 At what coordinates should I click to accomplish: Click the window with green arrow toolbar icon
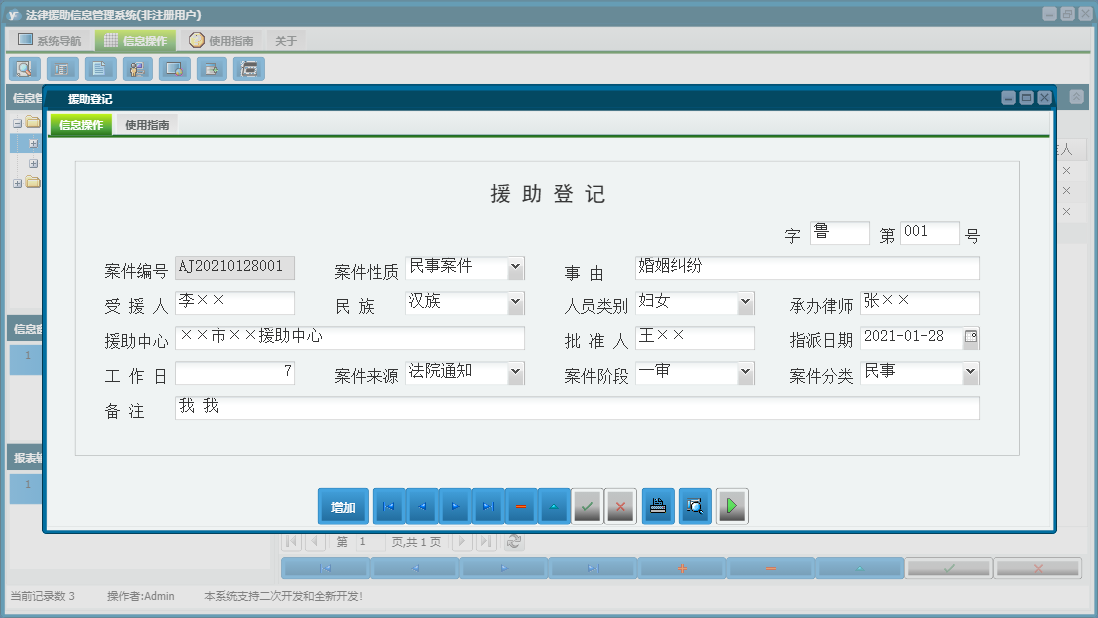(x=211, y=69)
